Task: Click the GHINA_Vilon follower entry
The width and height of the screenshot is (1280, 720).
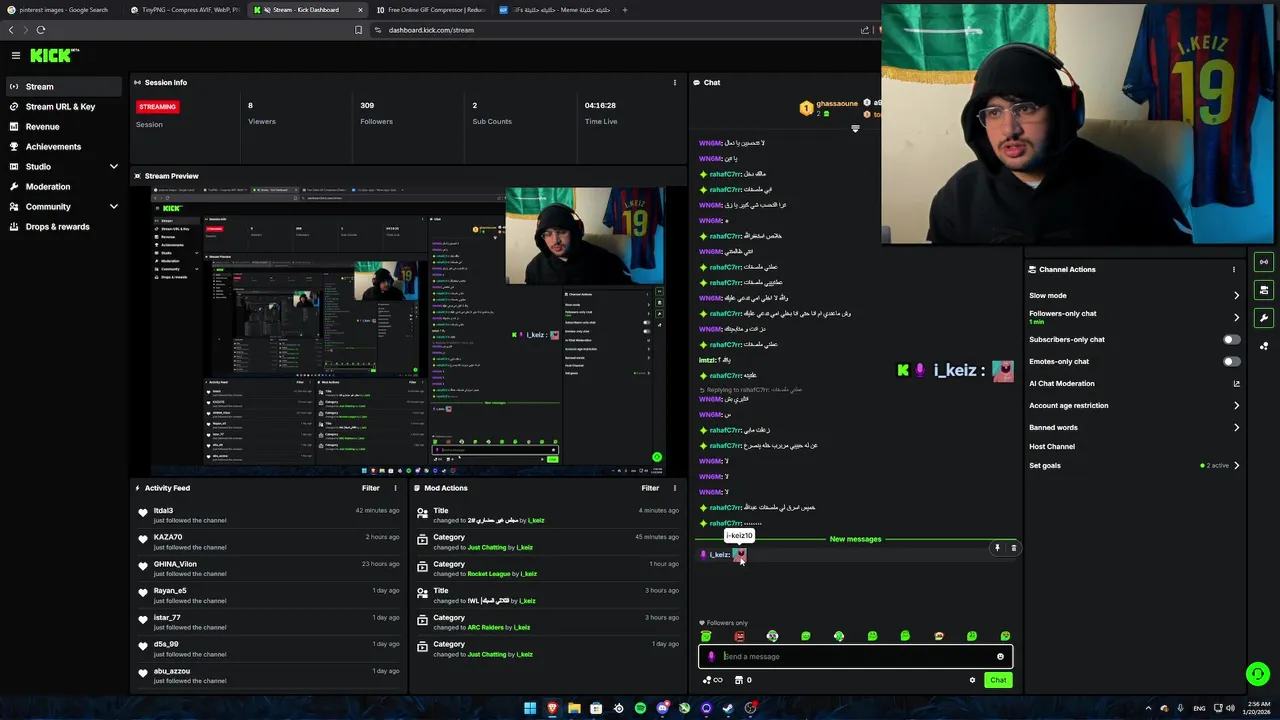Action: pyautogui.click(x=175, y=564)
